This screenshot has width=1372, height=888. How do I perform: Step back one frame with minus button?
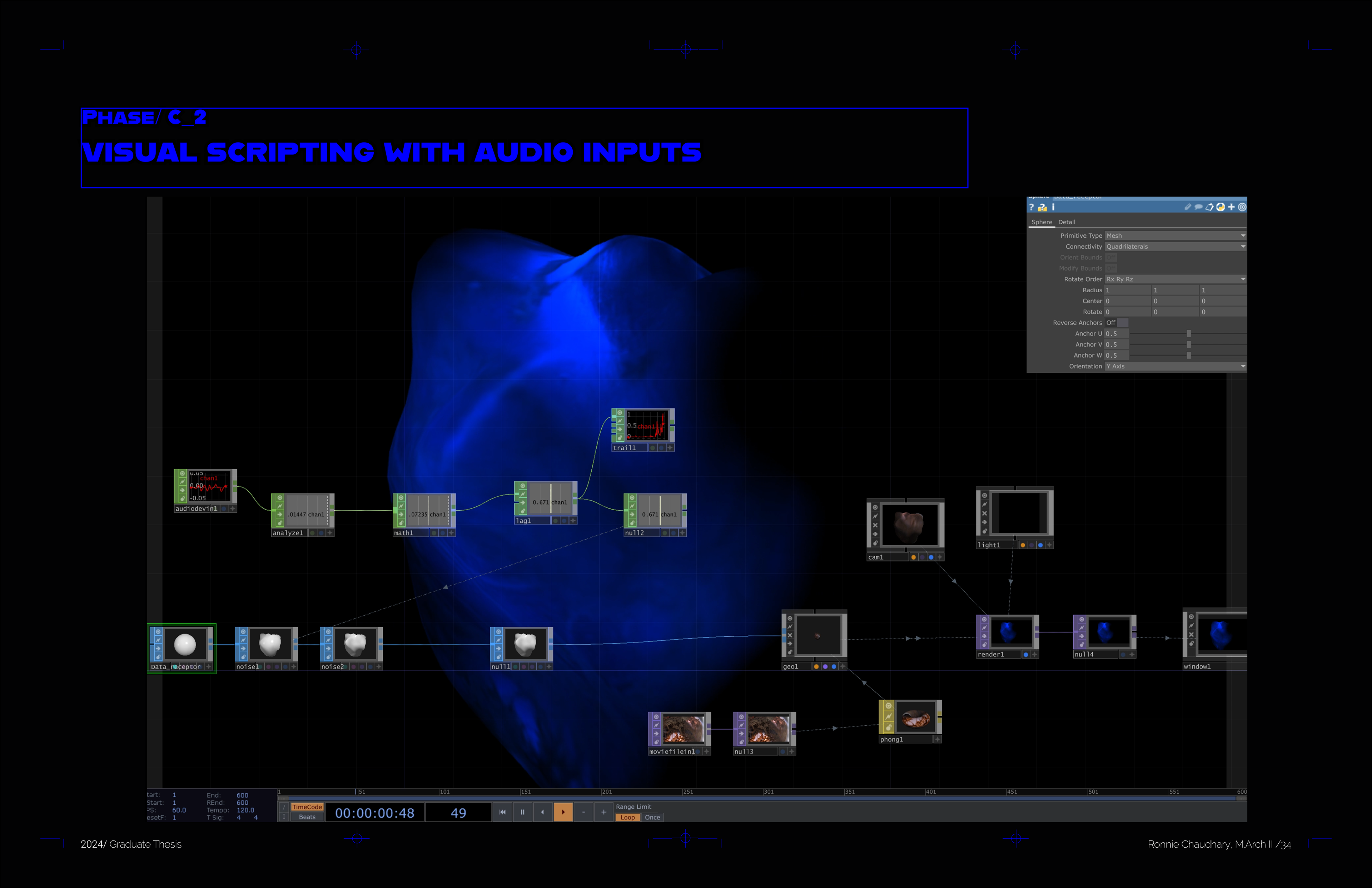(583, 812)
